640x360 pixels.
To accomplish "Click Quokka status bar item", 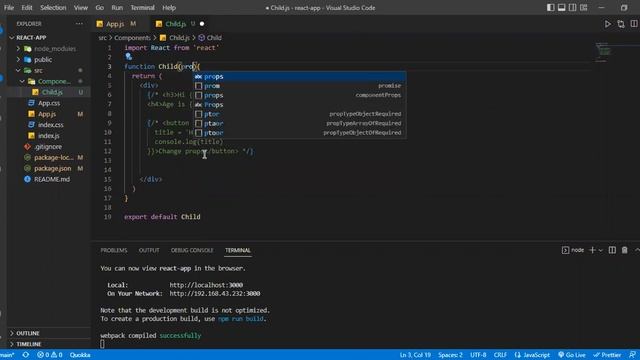I will [80, 355].
